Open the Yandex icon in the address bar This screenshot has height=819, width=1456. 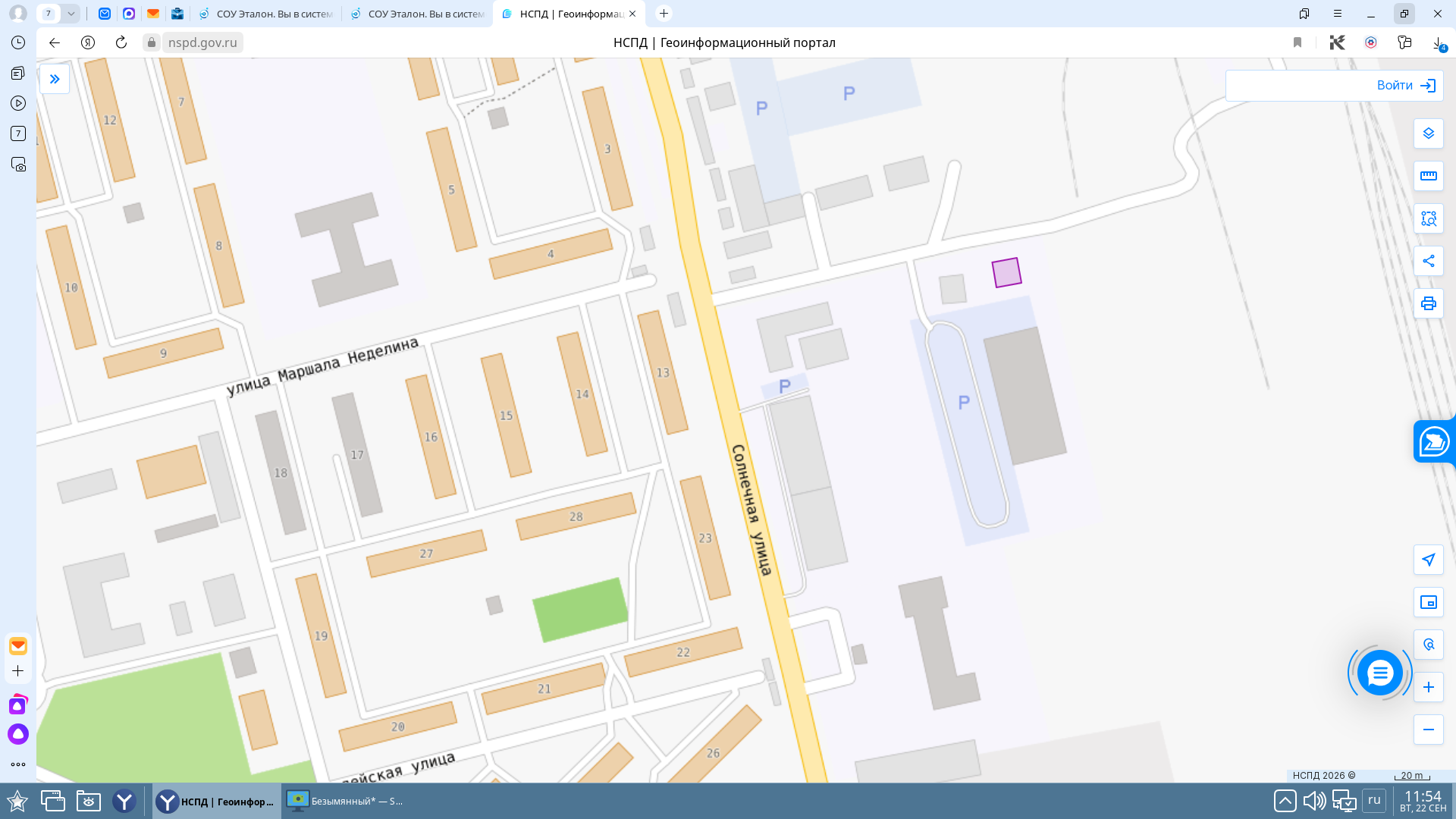coord(88,42)
